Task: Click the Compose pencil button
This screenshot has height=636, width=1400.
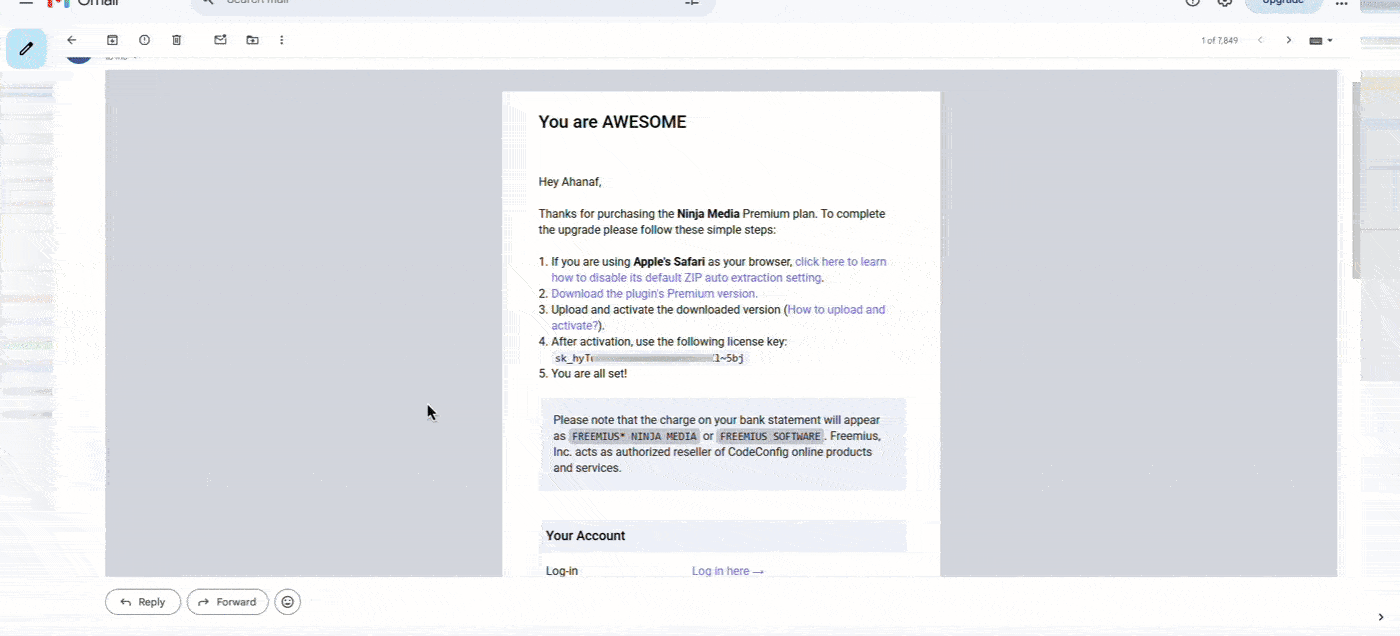Action: [26, 48]
